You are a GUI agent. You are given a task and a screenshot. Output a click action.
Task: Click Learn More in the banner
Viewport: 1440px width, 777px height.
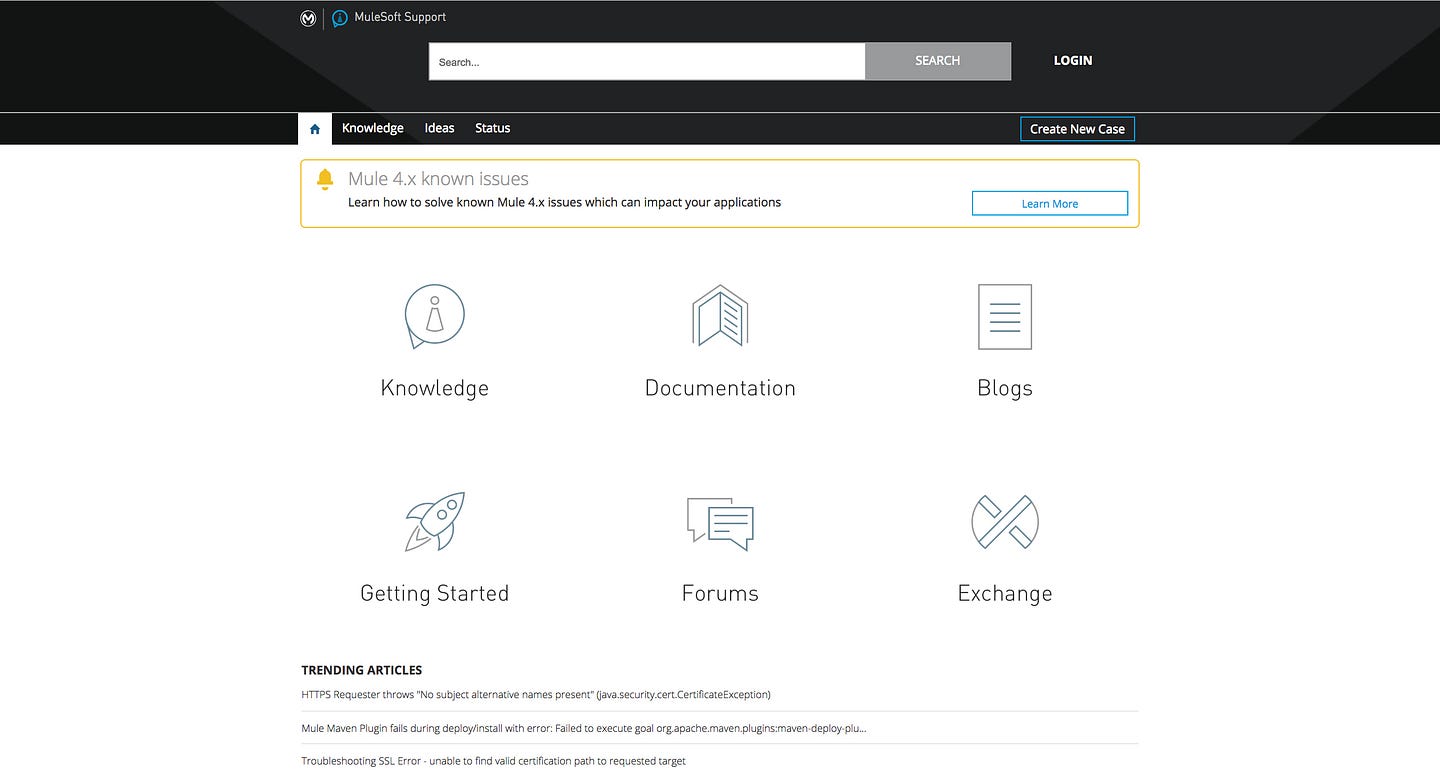click(1050, 203)
